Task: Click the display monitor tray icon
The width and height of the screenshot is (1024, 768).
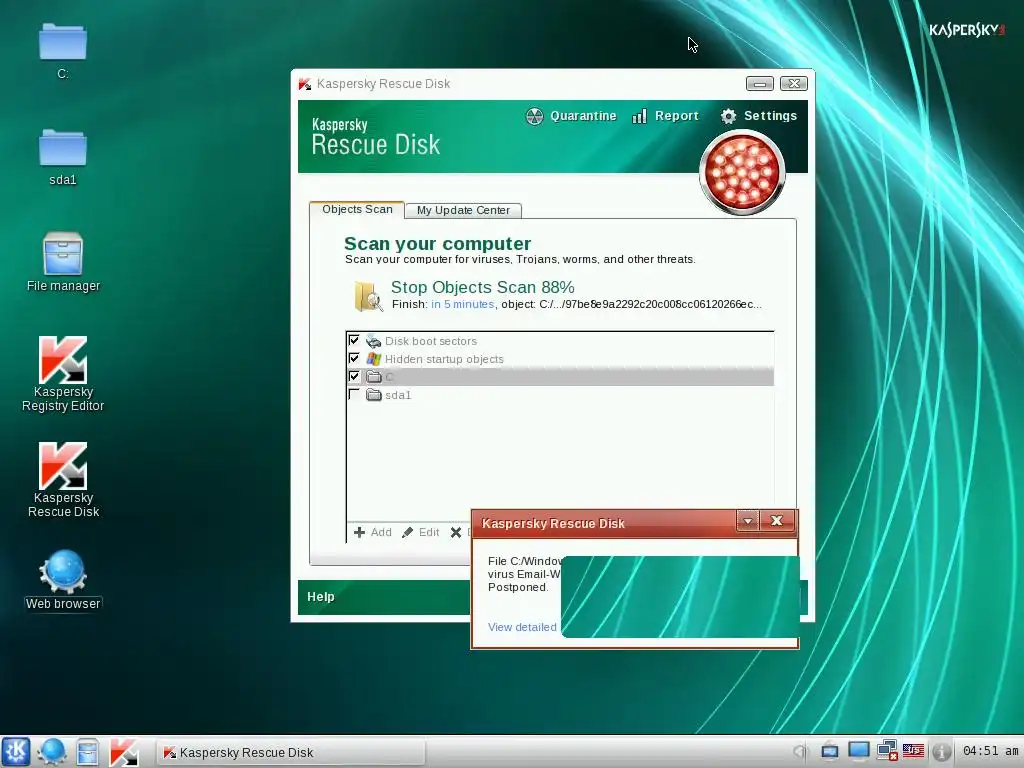Action: click(858, 751)
